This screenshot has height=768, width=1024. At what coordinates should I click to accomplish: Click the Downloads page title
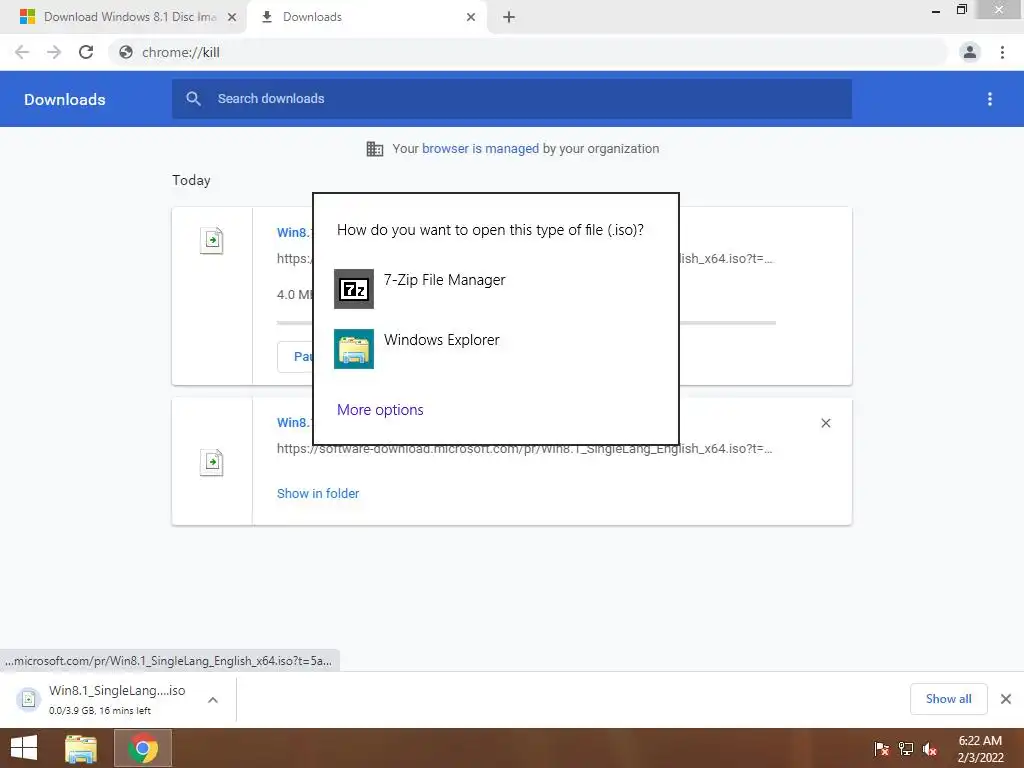[x=65, y=99]
